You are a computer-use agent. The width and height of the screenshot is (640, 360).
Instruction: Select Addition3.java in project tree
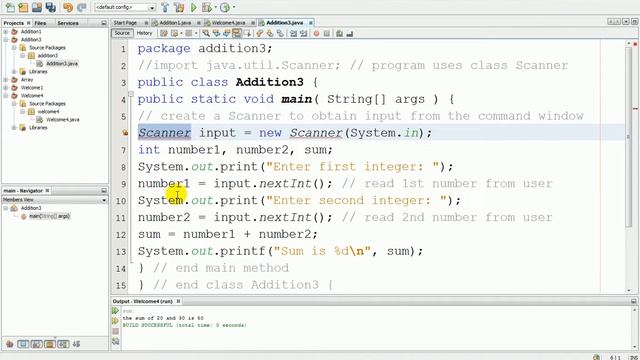click(x=62, y=64)
